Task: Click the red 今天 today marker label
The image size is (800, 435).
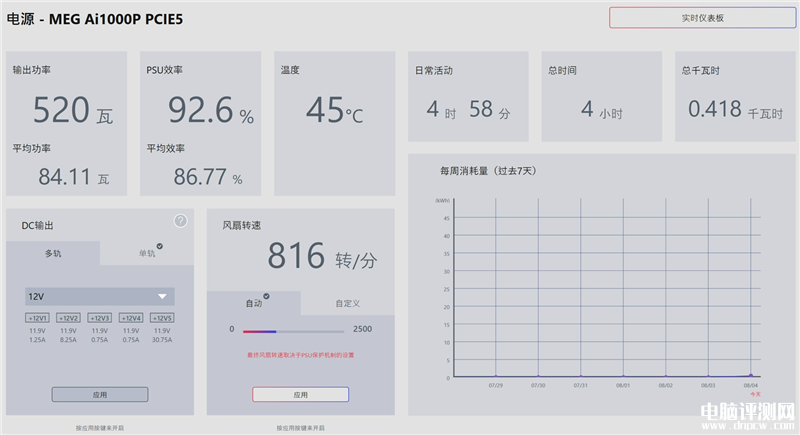Action: pyautogui.click(x=755, y=394)
